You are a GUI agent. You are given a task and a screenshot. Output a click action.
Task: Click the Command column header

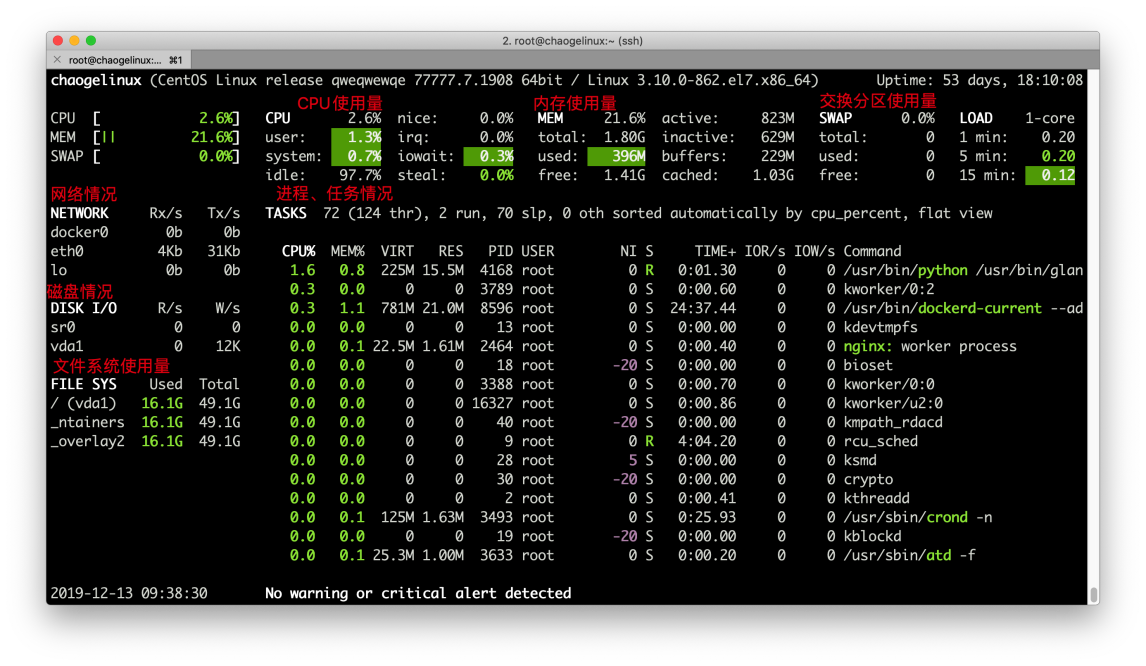coord(872,251)
